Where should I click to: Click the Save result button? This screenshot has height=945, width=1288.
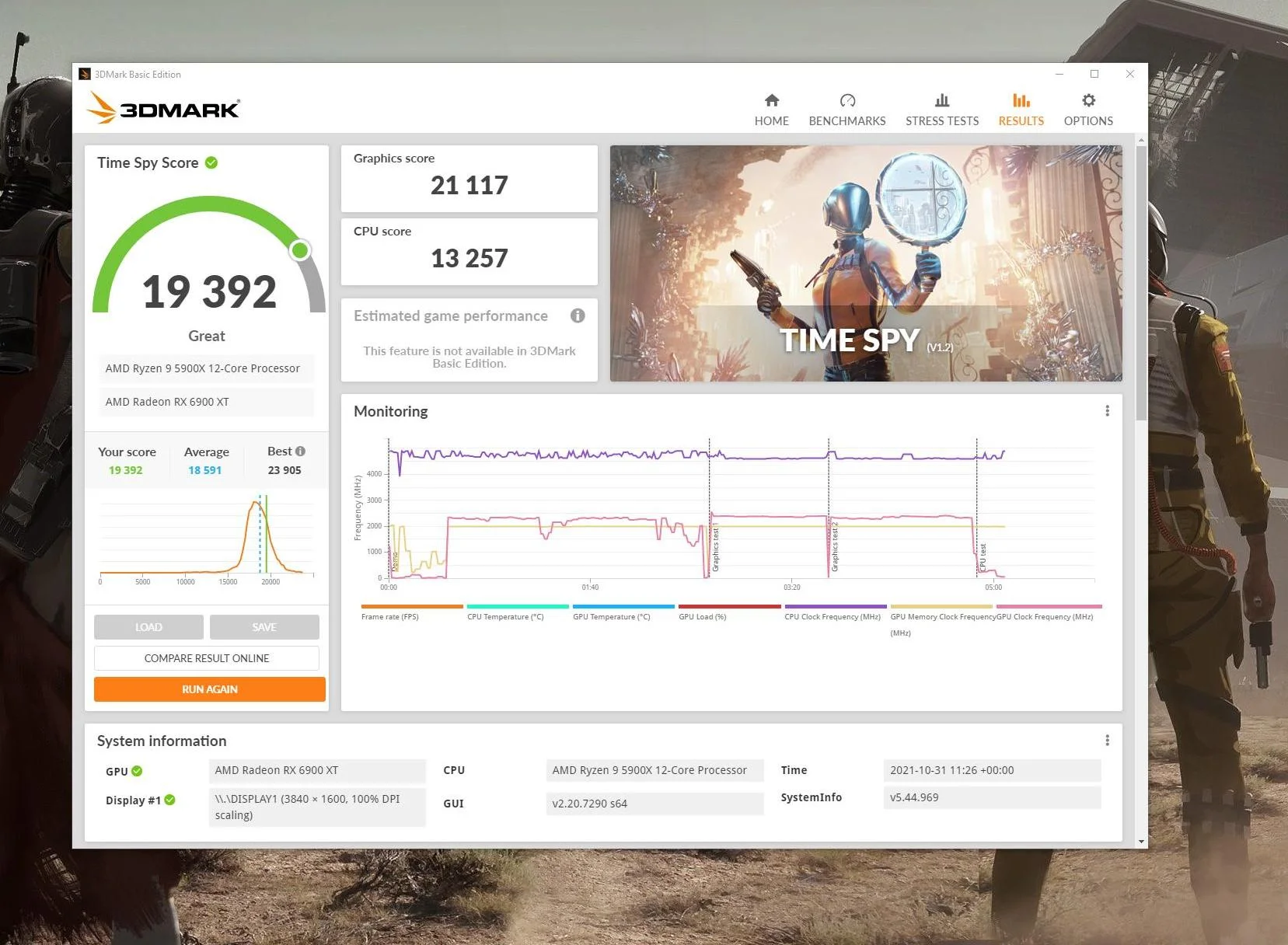pyautogui.click(x=264, y=627)
